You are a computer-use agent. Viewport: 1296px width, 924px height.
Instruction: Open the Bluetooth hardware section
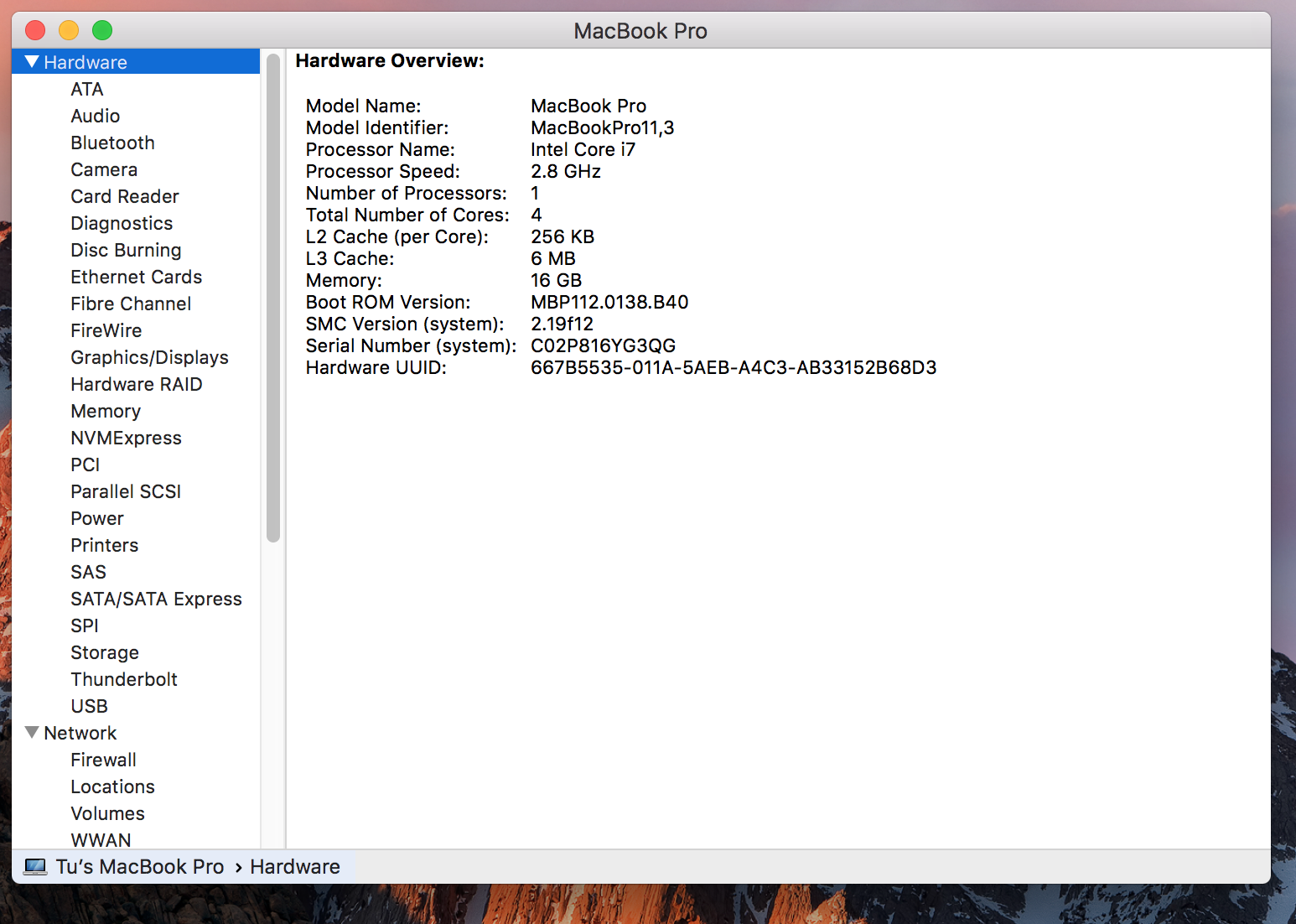point(112,143)
